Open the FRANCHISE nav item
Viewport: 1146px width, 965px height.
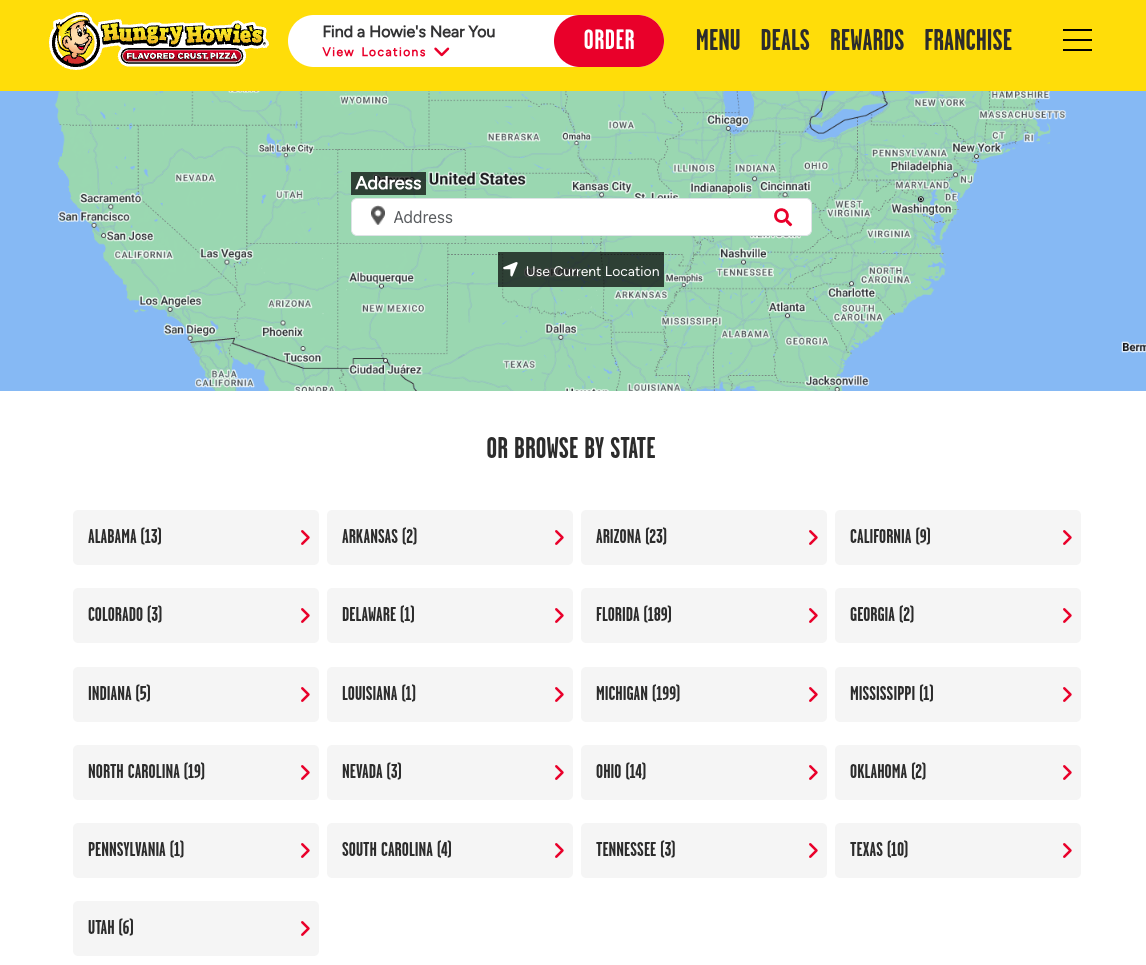click(x=968, y=40)
